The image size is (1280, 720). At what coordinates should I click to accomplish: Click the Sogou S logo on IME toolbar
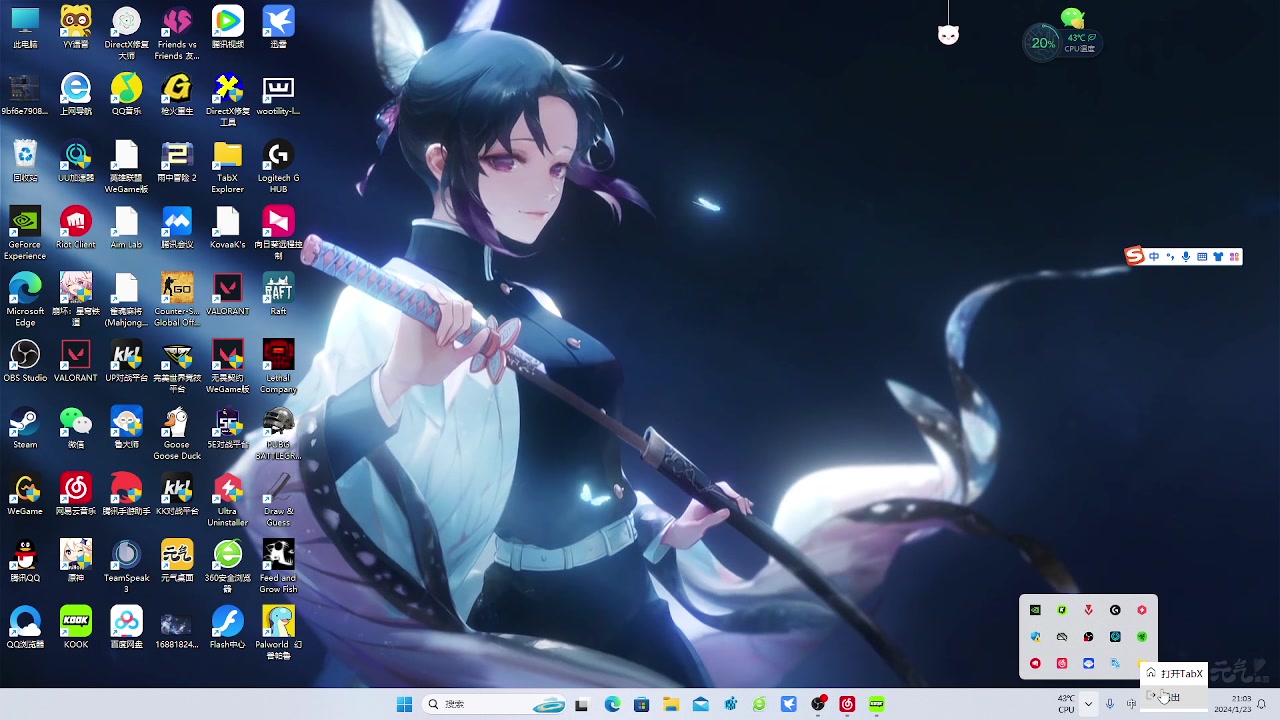pyautogui.click(x=1134, y=256)
